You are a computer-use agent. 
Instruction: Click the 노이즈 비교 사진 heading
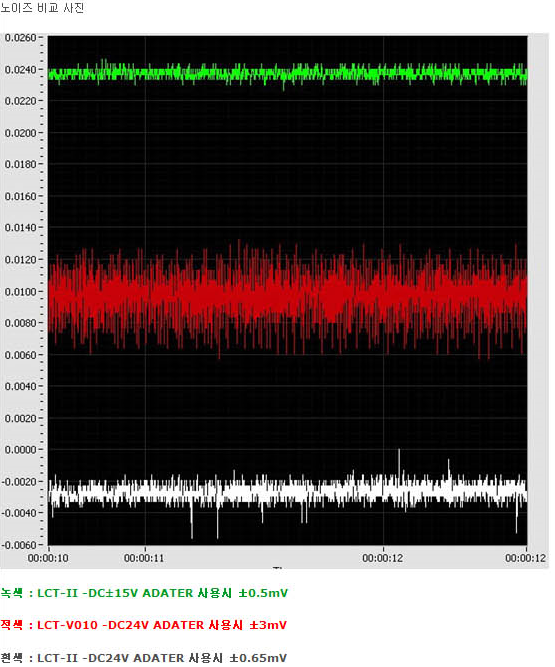point(42,8)
